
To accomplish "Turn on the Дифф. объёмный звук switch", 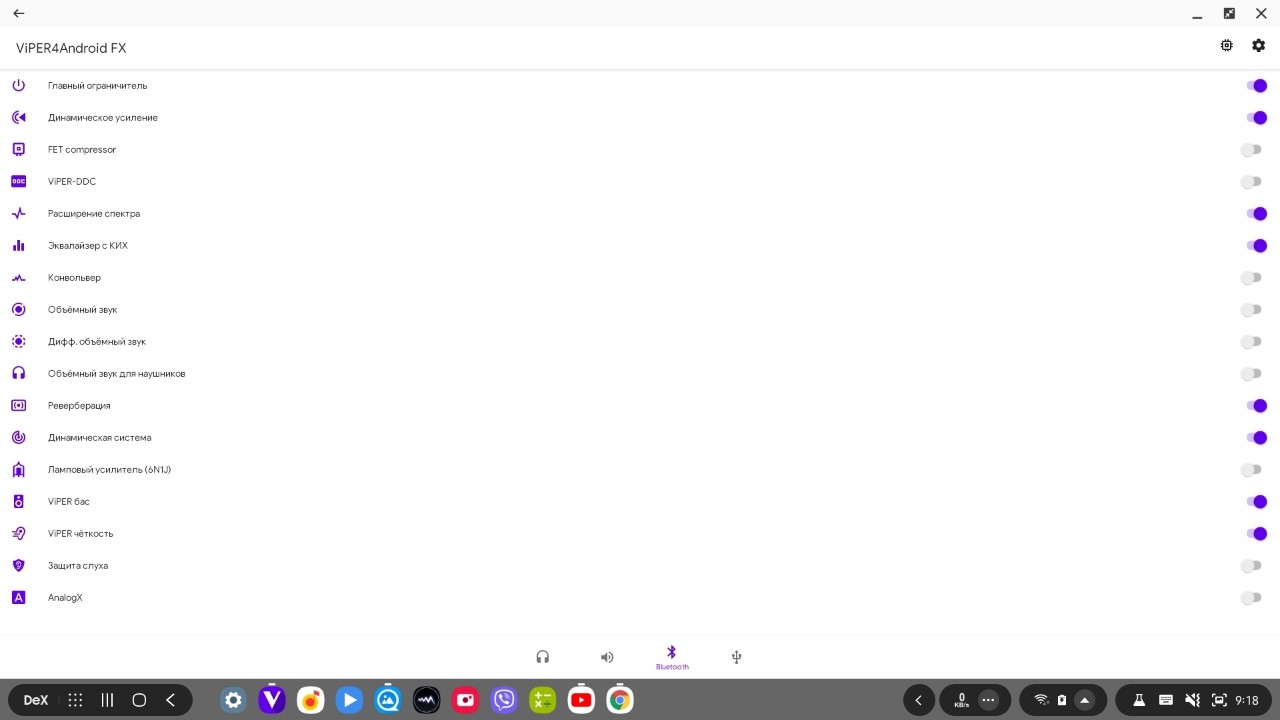I will click(1251, 342).
